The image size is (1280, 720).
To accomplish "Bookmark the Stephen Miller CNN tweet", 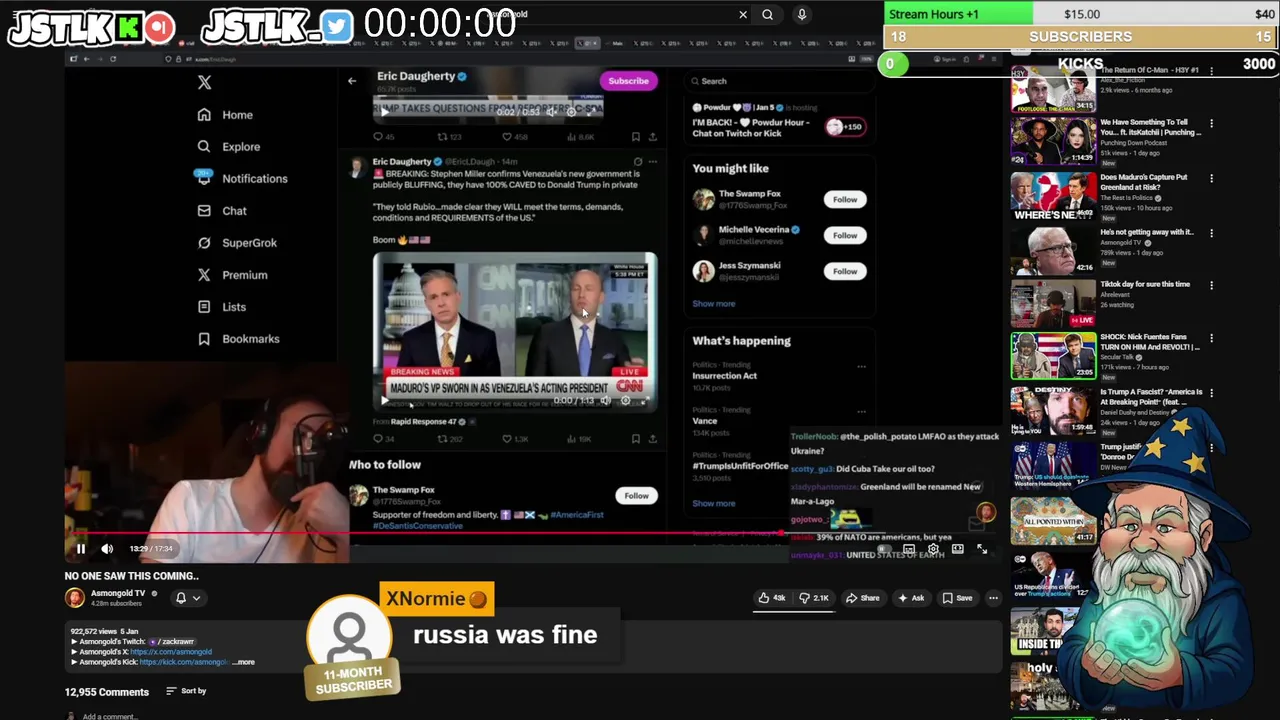I will [635, 439].
